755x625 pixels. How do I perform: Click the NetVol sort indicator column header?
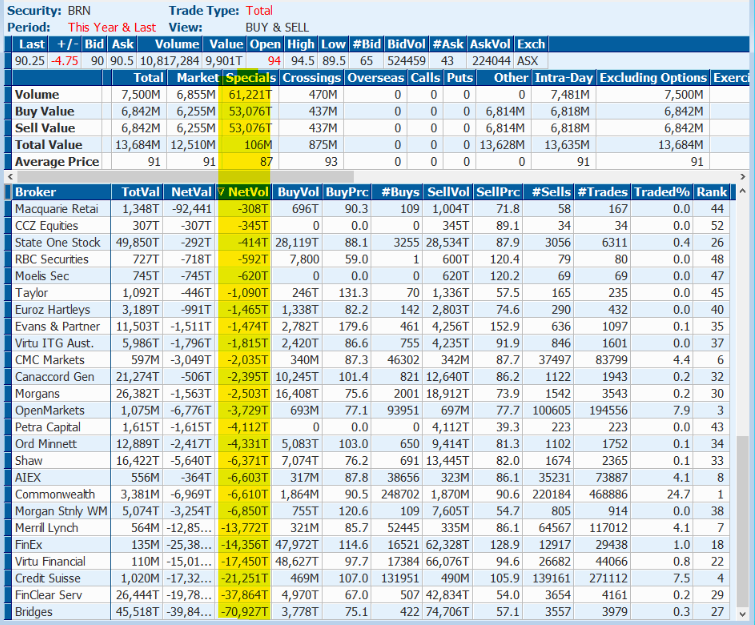click(244, 192)
